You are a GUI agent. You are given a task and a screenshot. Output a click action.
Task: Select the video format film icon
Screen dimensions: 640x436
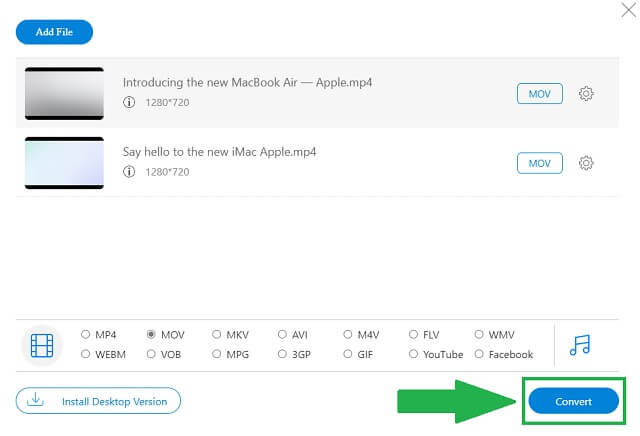pyautogui.click(x=42, y=345)
